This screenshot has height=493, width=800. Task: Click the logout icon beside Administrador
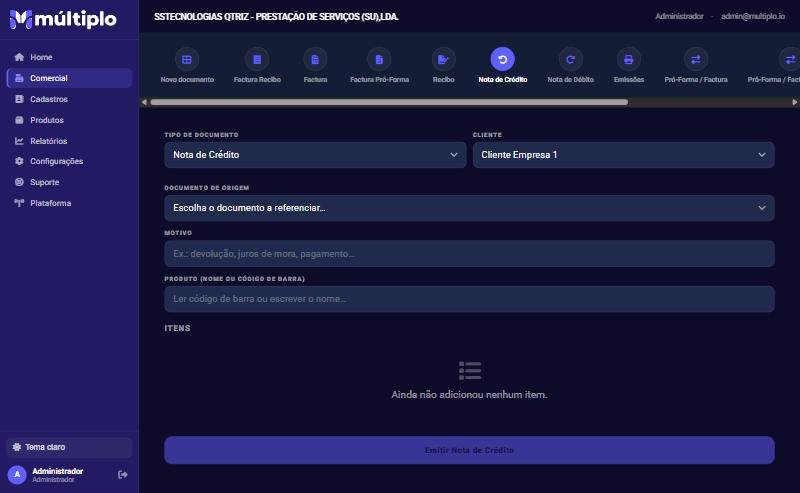click(122, 475)
